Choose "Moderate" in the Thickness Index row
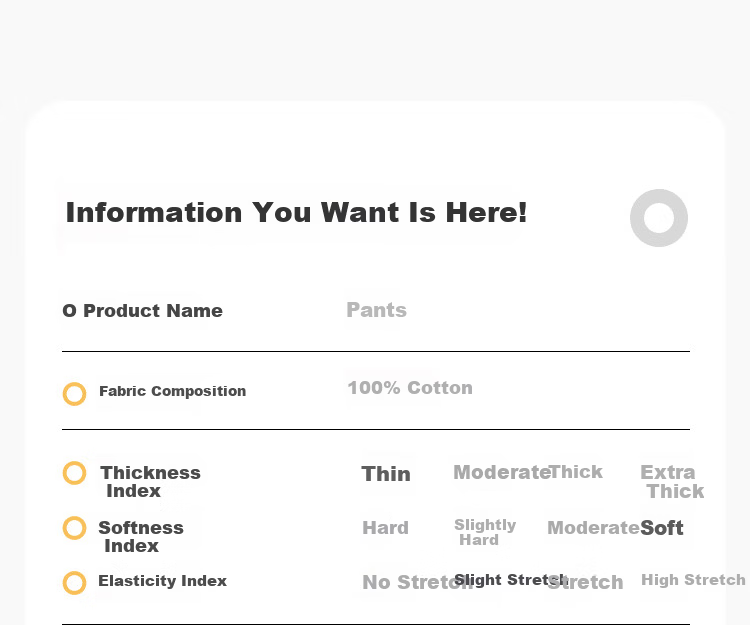This screenshot has height=625, width=750. 500,472
